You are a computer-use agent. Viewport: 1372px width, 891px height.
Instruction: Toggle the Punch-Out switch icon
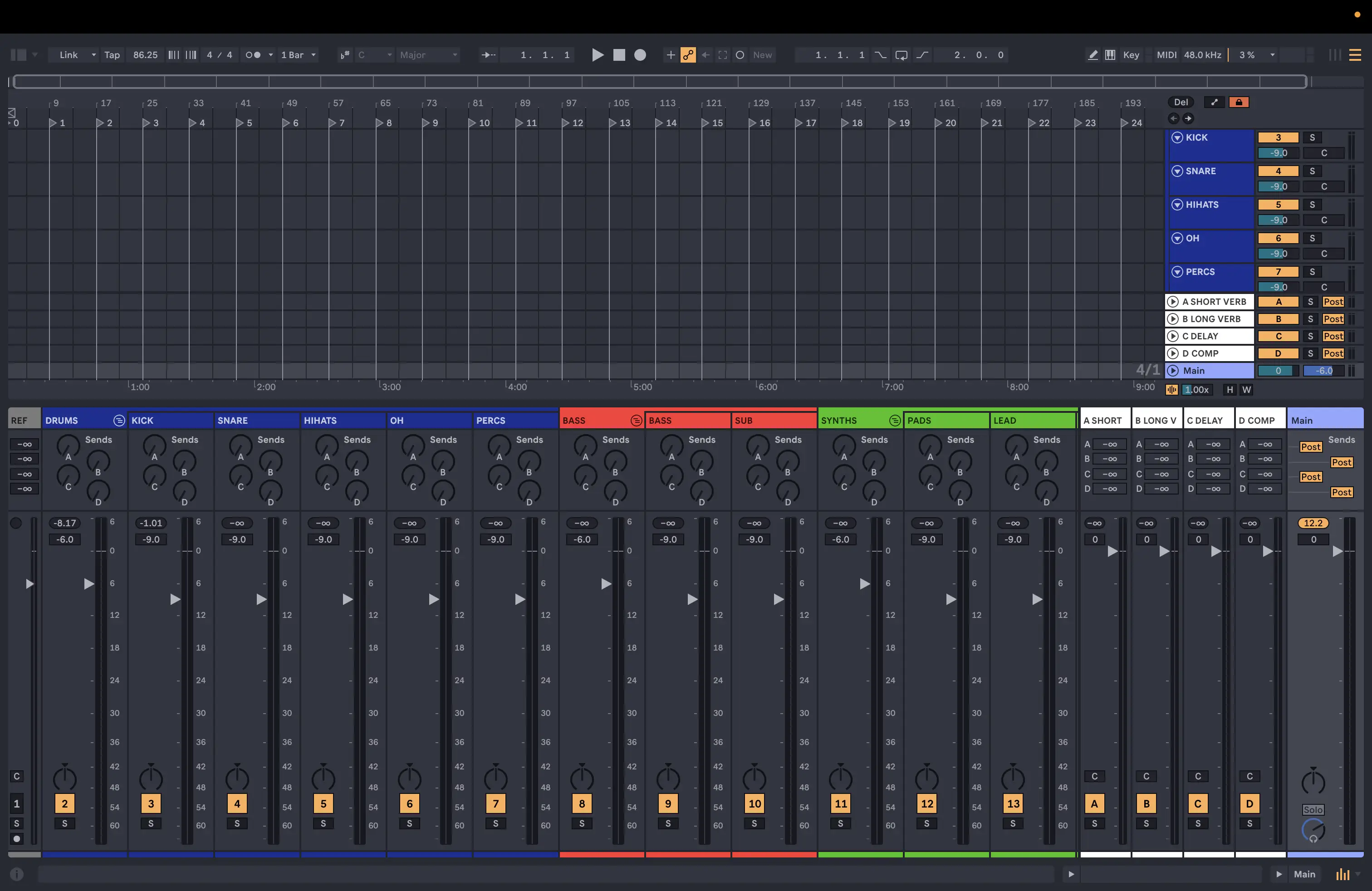(922, 55)
